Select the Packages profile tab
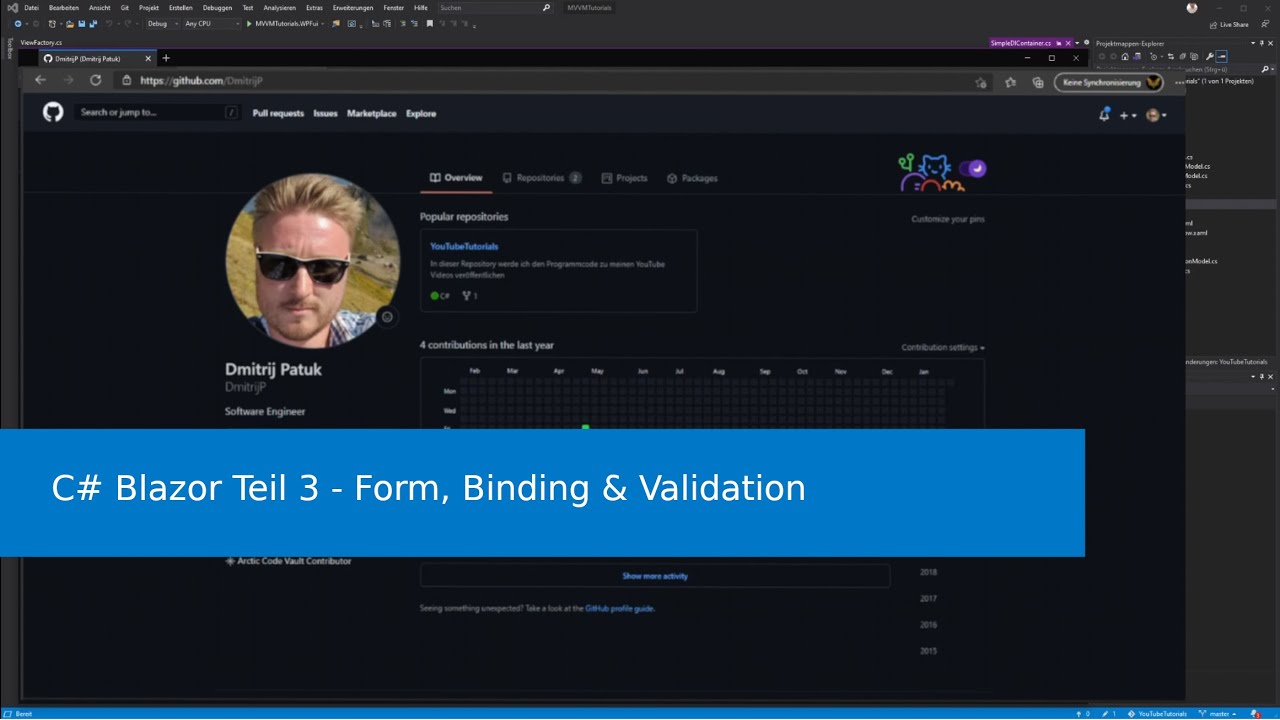Screen dimensions: 1280x720 pyautogui.click(x=692, y=178)
